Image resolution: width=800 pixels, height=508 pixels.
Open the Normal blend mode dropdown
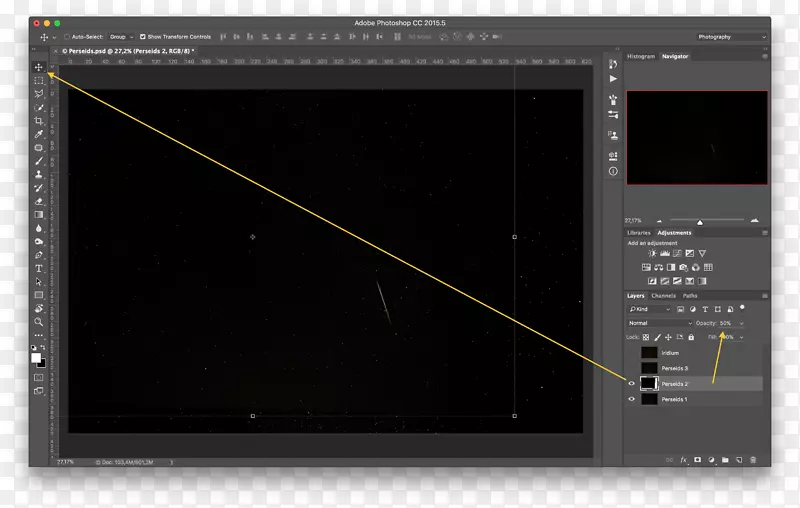point(660,323)
